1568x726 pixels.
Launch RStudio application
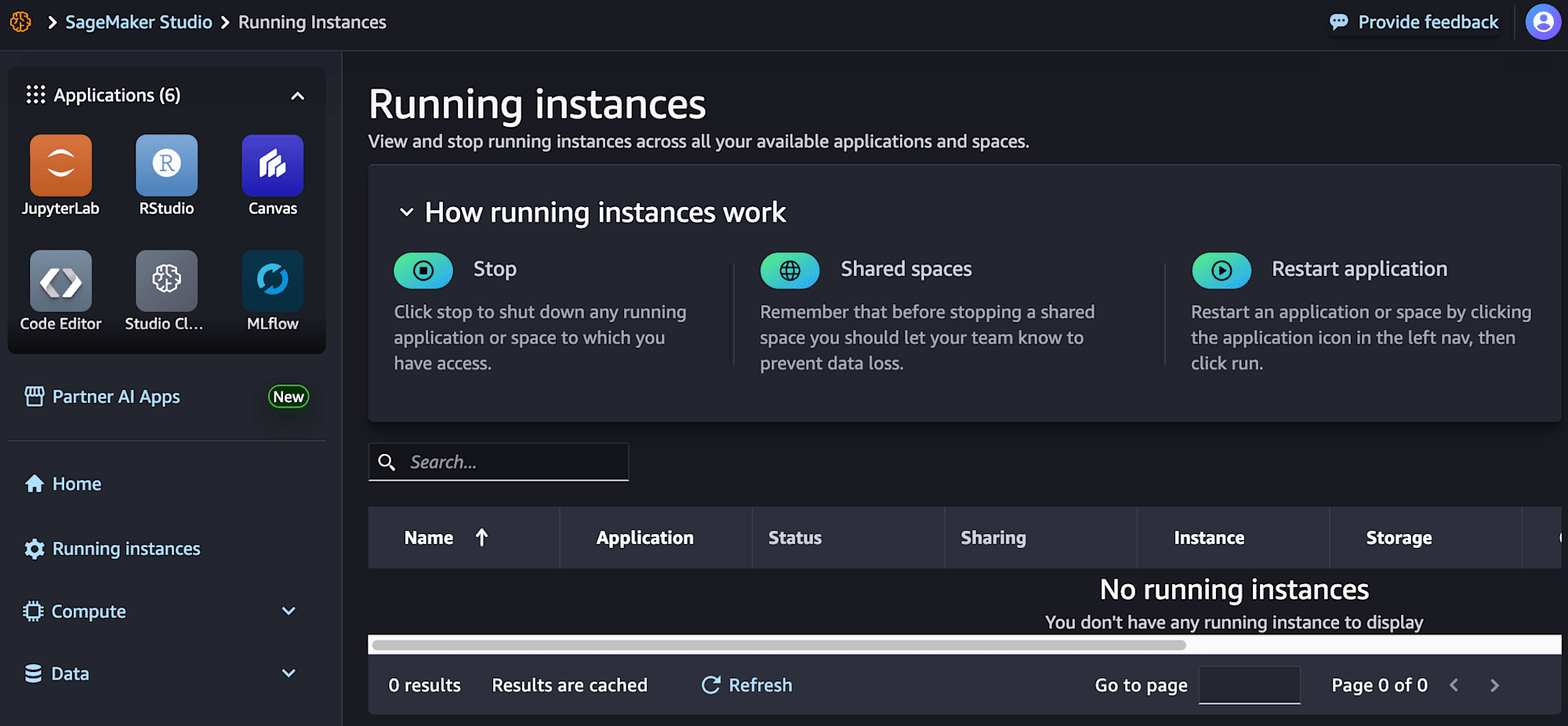click(x=166, y=176)
